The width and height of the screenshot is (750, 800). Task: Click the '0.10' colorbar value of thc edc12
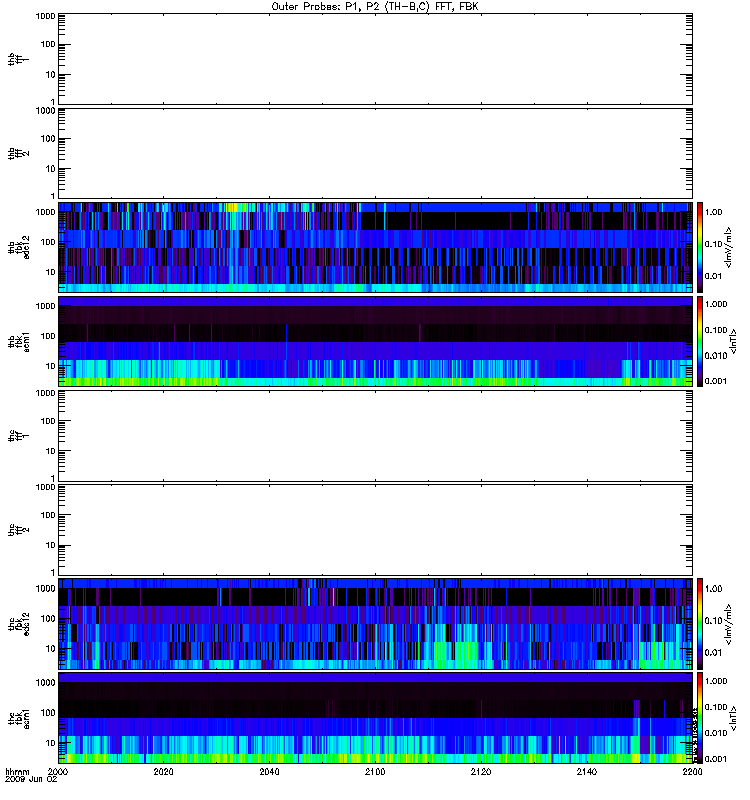pos(714,621)
